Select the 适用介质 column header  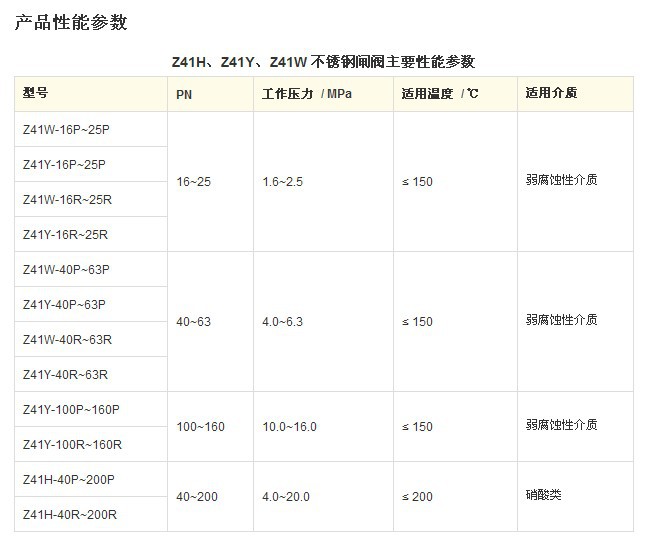coord(551,94)
